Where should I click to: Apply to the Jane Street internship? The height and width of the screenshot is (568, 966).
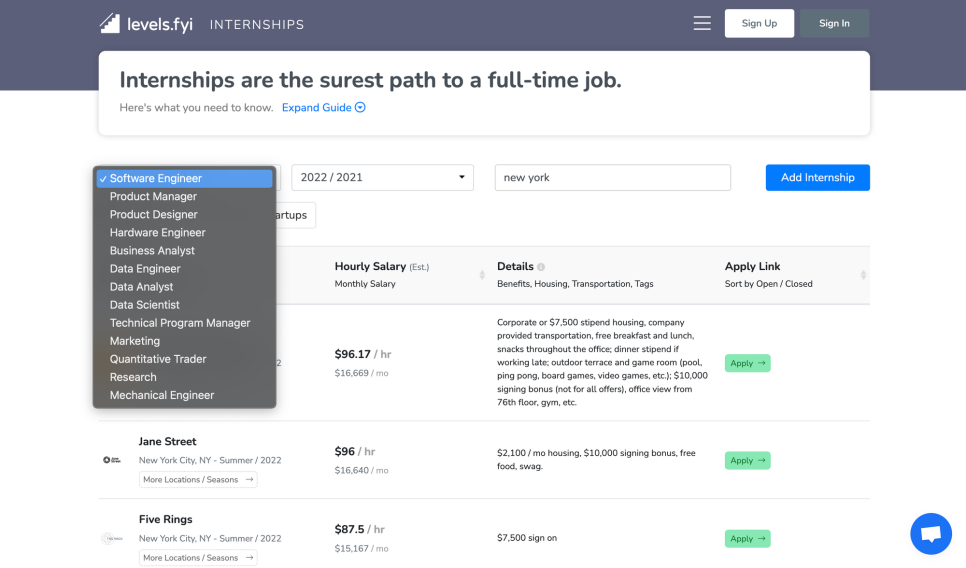click(x=747, y=461)
